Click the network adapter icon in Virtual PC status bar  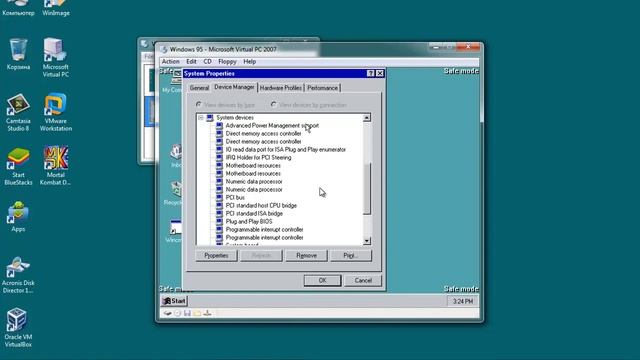(x=207, y=313)
